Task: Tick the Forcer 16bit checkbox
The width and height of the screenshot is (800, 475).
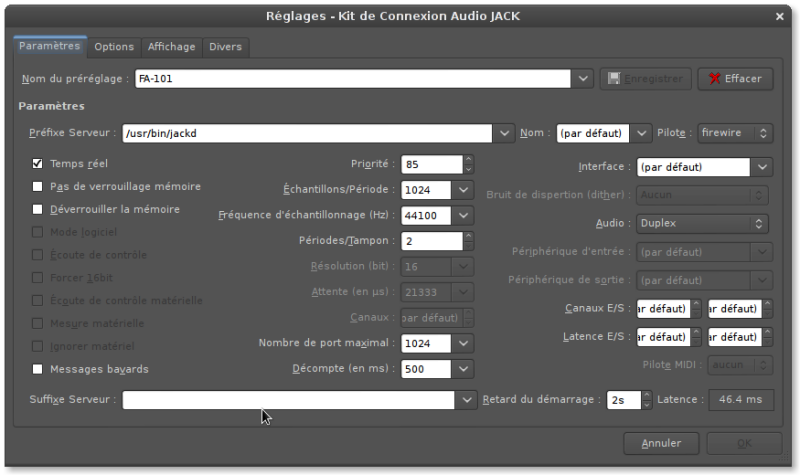Action: pos(37,278)
